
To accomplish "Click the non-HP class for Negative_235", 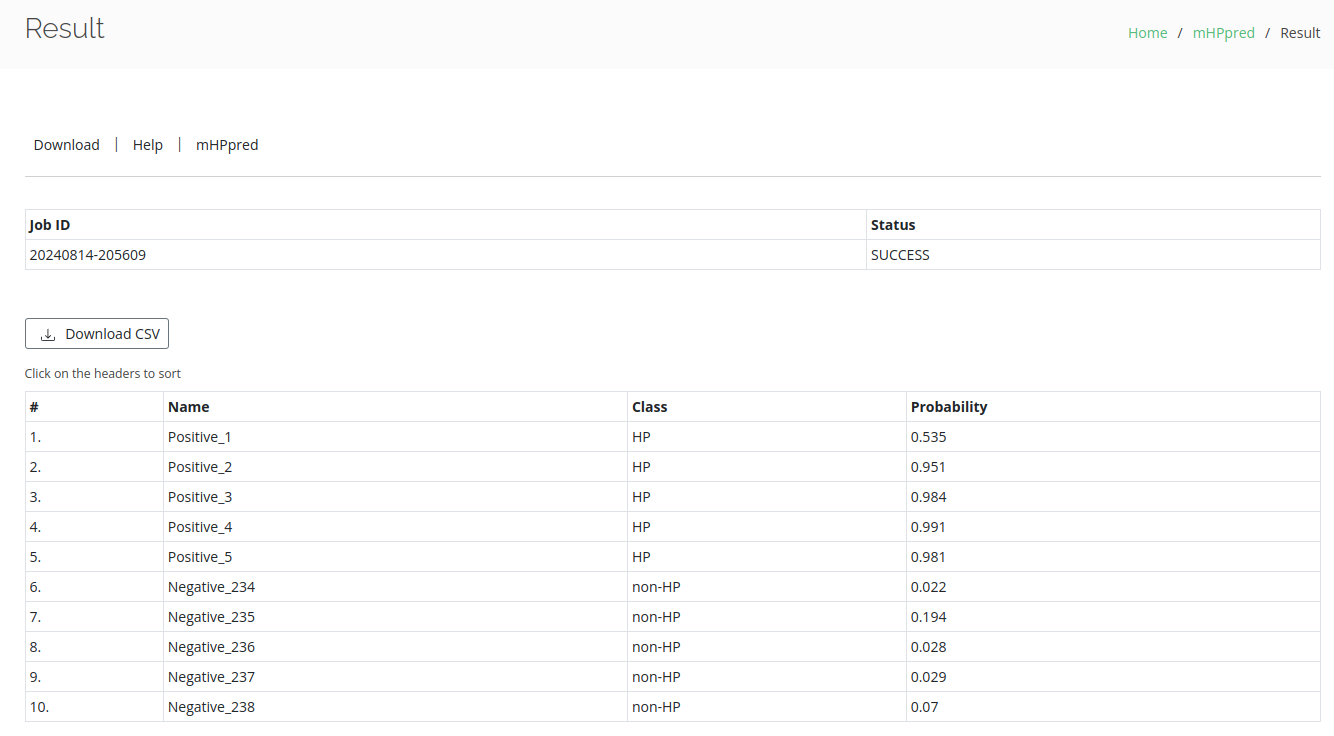I will 656,617.
